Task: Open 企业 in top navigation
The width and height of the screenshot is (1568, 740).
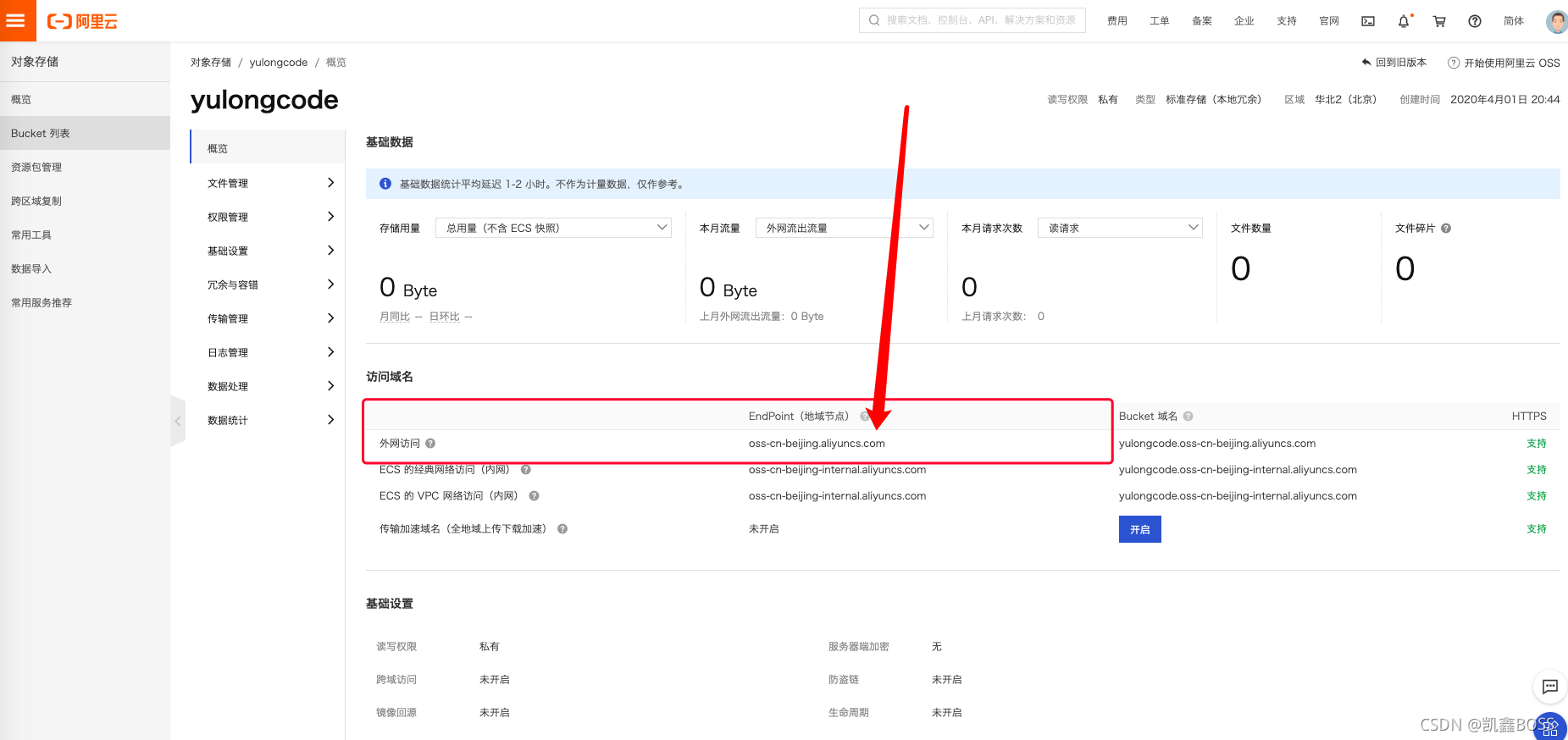Action: [1244, 21]
